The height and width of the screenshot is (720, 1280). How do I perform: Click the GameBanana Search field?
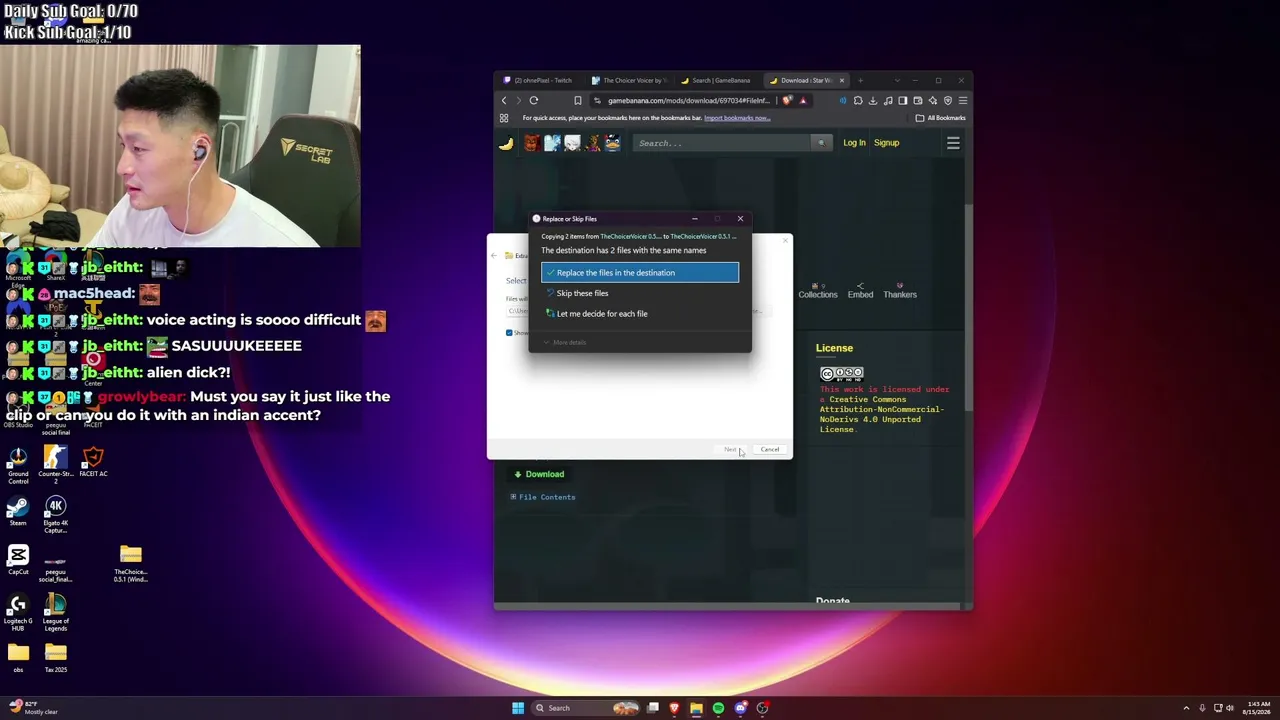pos(722,143)
